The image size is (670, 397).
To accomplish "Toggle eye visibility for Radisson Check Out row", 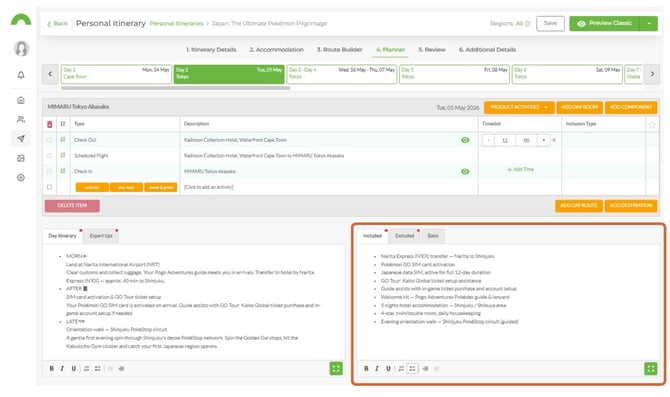I will (465, 140).
